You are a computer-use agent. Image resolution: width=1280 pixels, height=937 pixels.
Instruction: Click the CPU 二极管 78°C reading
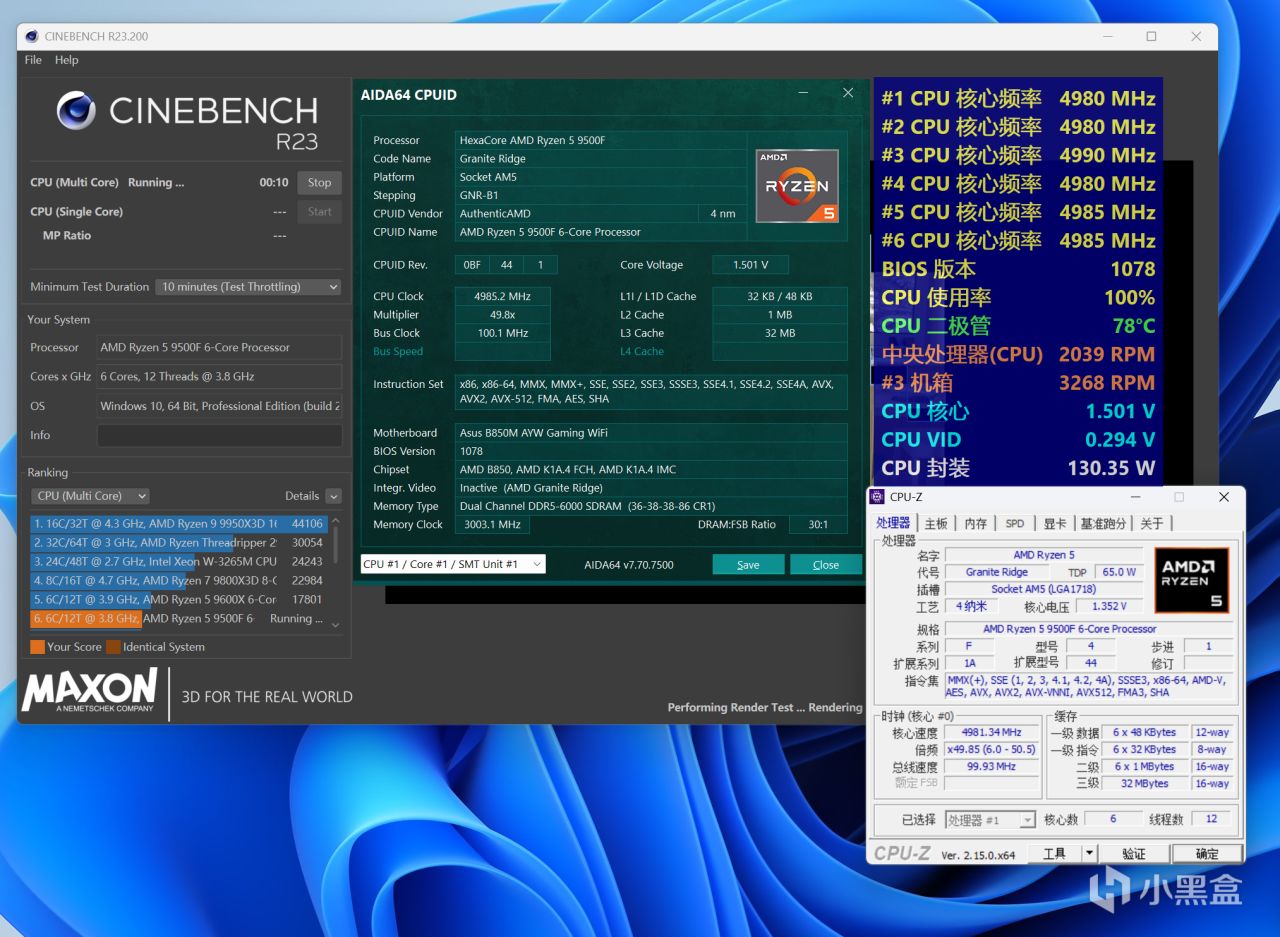1018,326
